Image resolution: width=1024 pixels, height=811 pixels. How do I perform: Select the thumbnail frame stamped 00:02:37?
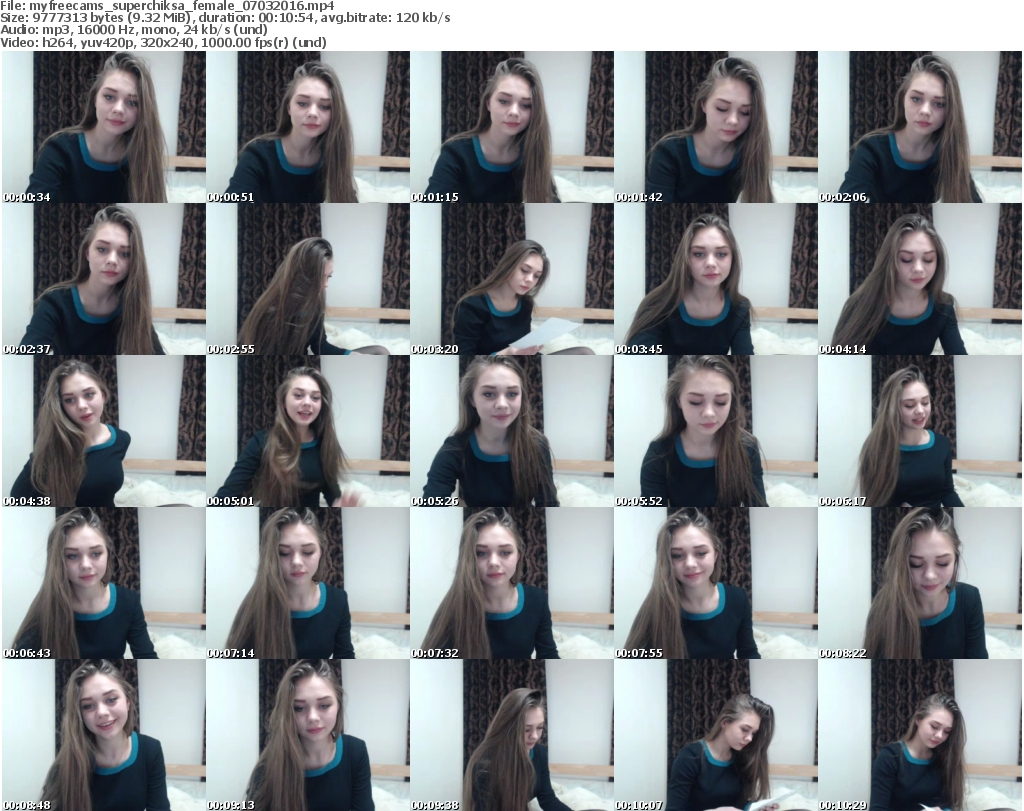coord(104,279)
